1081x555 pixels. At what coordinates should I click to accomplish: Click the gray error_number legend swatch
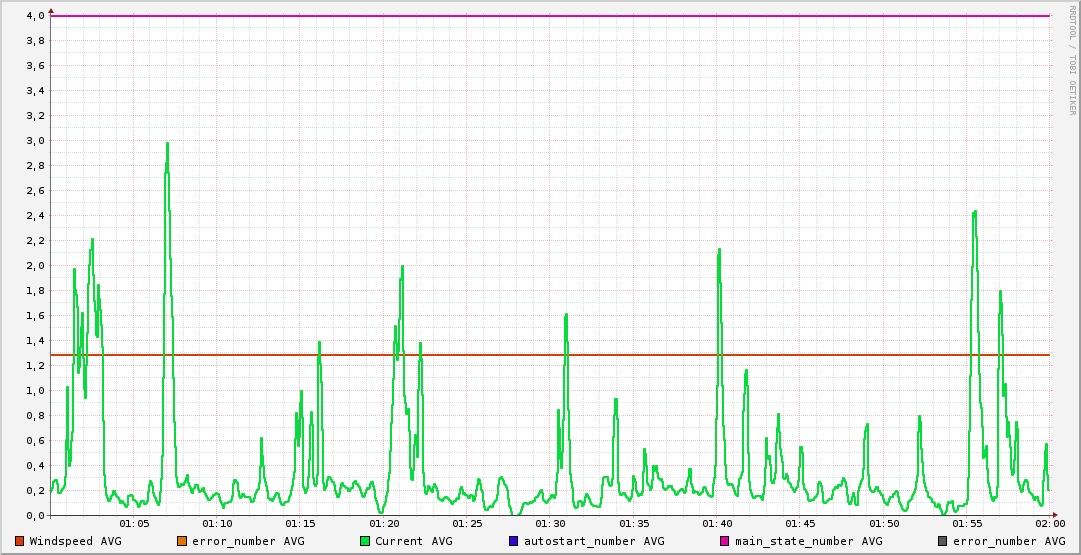click(x=942, y=541)
